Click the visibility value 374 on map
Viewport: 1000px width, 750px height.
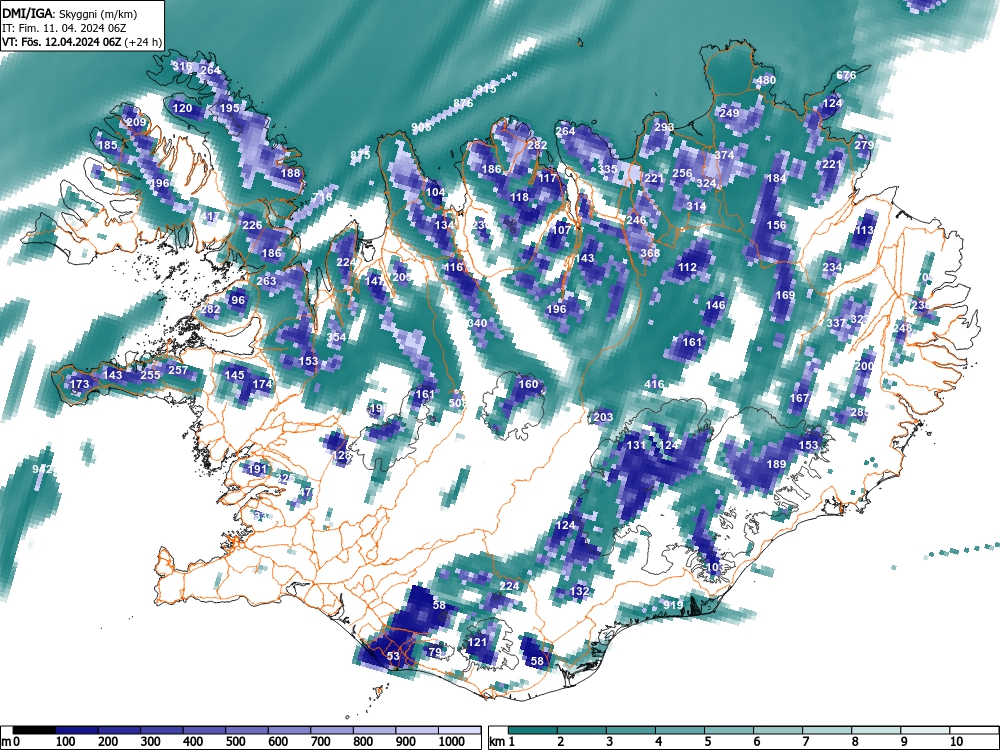724,155
